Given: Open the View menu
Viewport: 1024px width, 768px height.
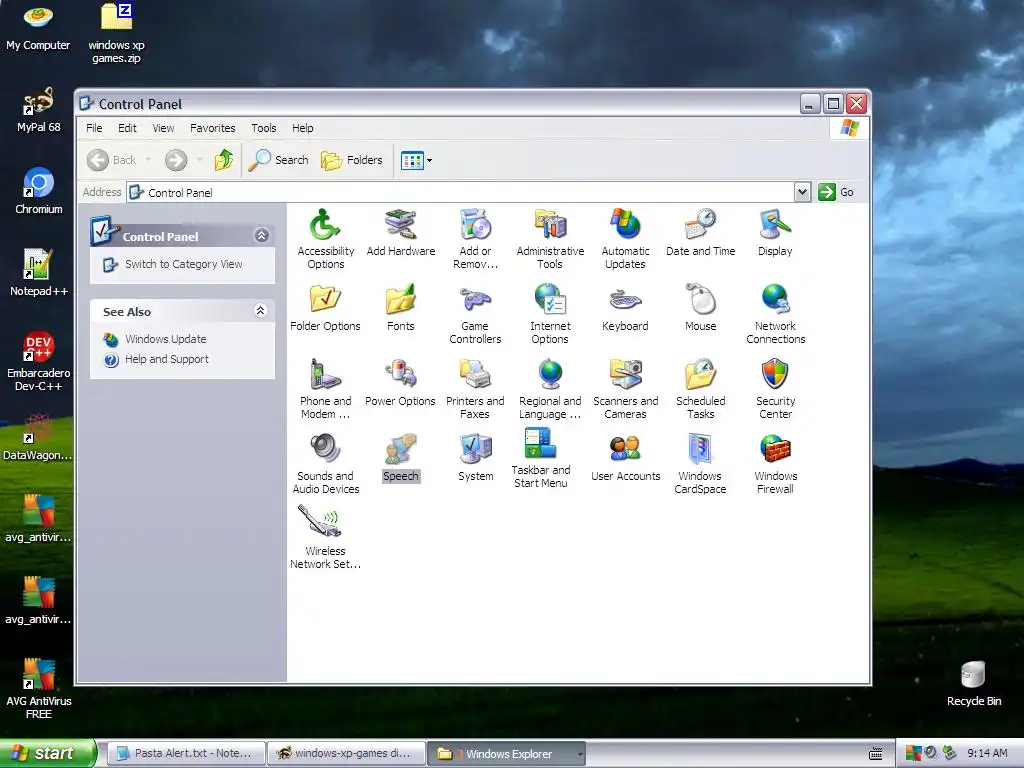Looking at the screenshot, I should [x=163, y=128].
